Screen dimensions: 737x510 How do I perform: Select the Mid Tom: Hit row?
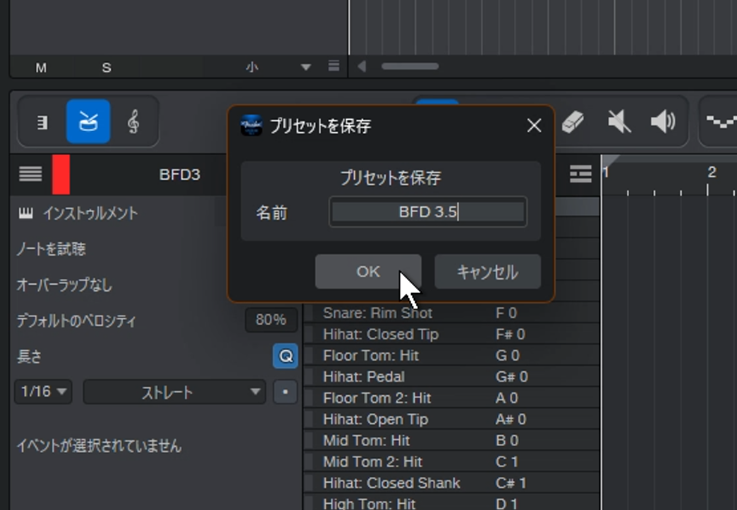point(451,440)
